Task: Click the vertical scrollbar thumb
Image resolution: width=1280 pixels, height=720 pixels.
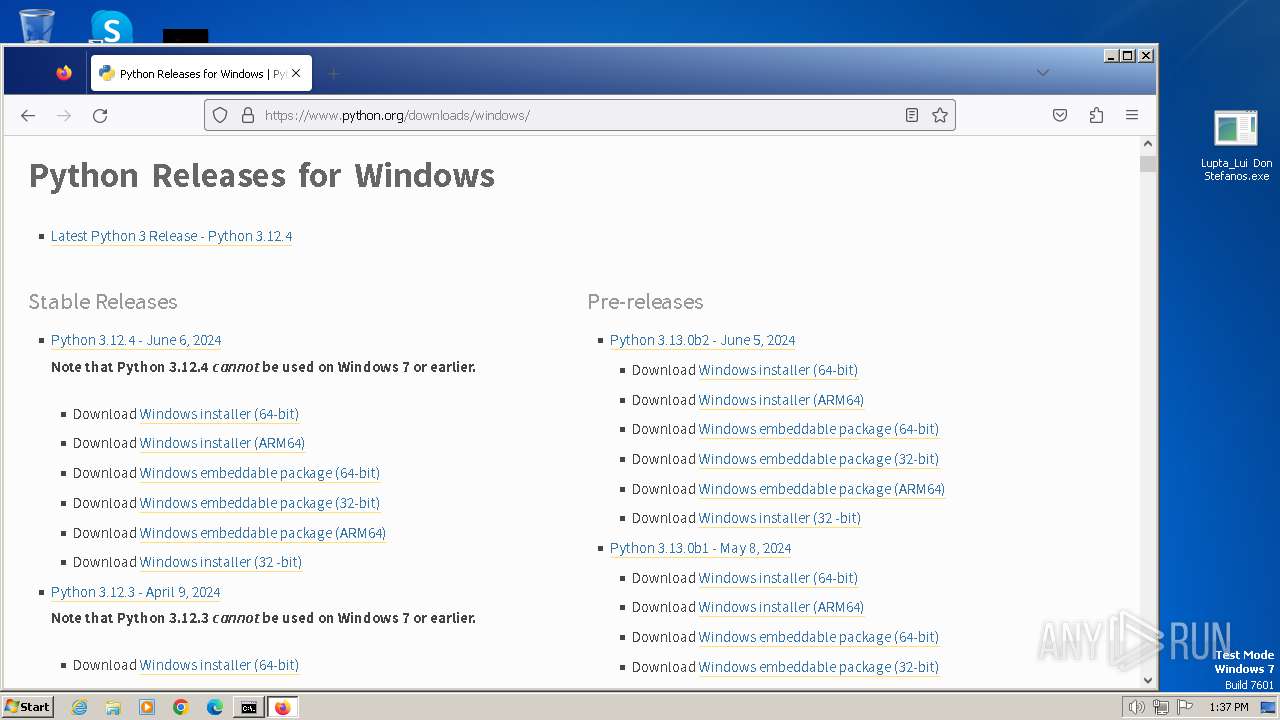Action: pos(1148,164)
